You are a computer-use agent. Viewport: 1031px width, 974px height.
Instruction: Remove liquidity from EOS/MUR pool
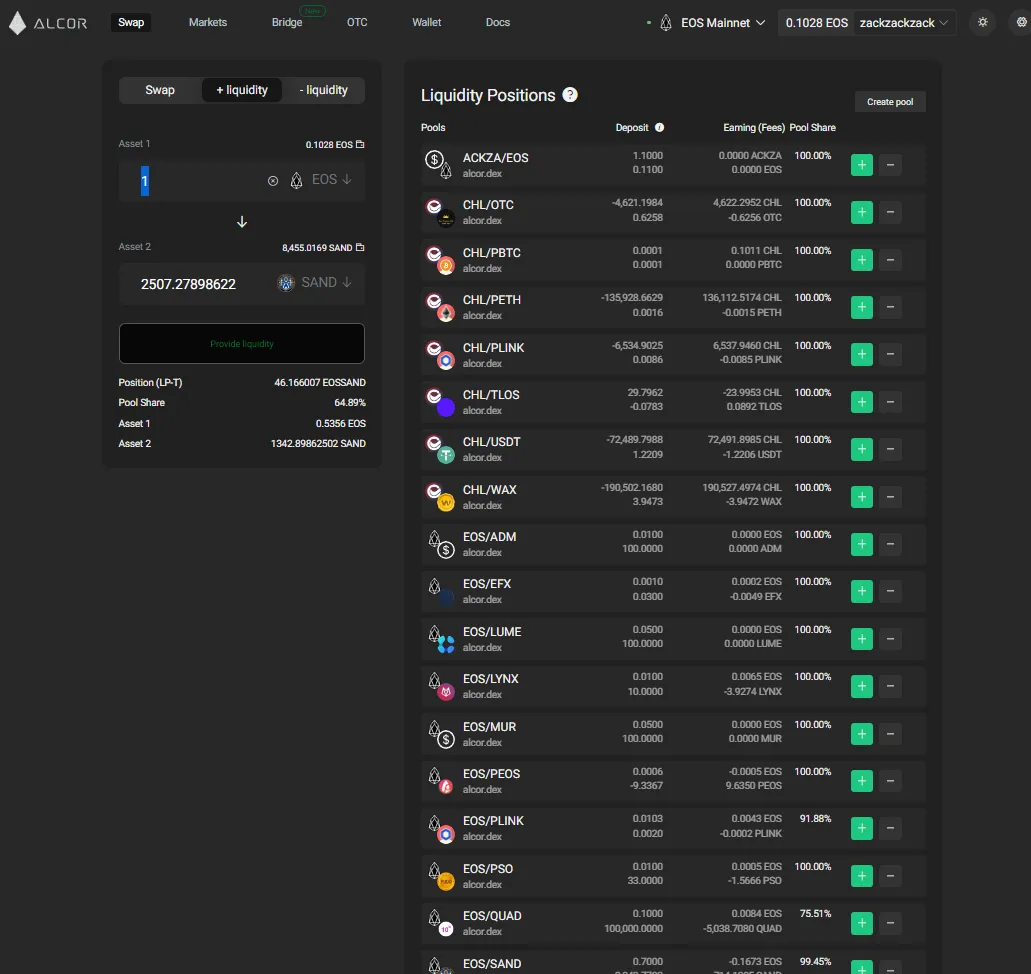tap(890, 734)
